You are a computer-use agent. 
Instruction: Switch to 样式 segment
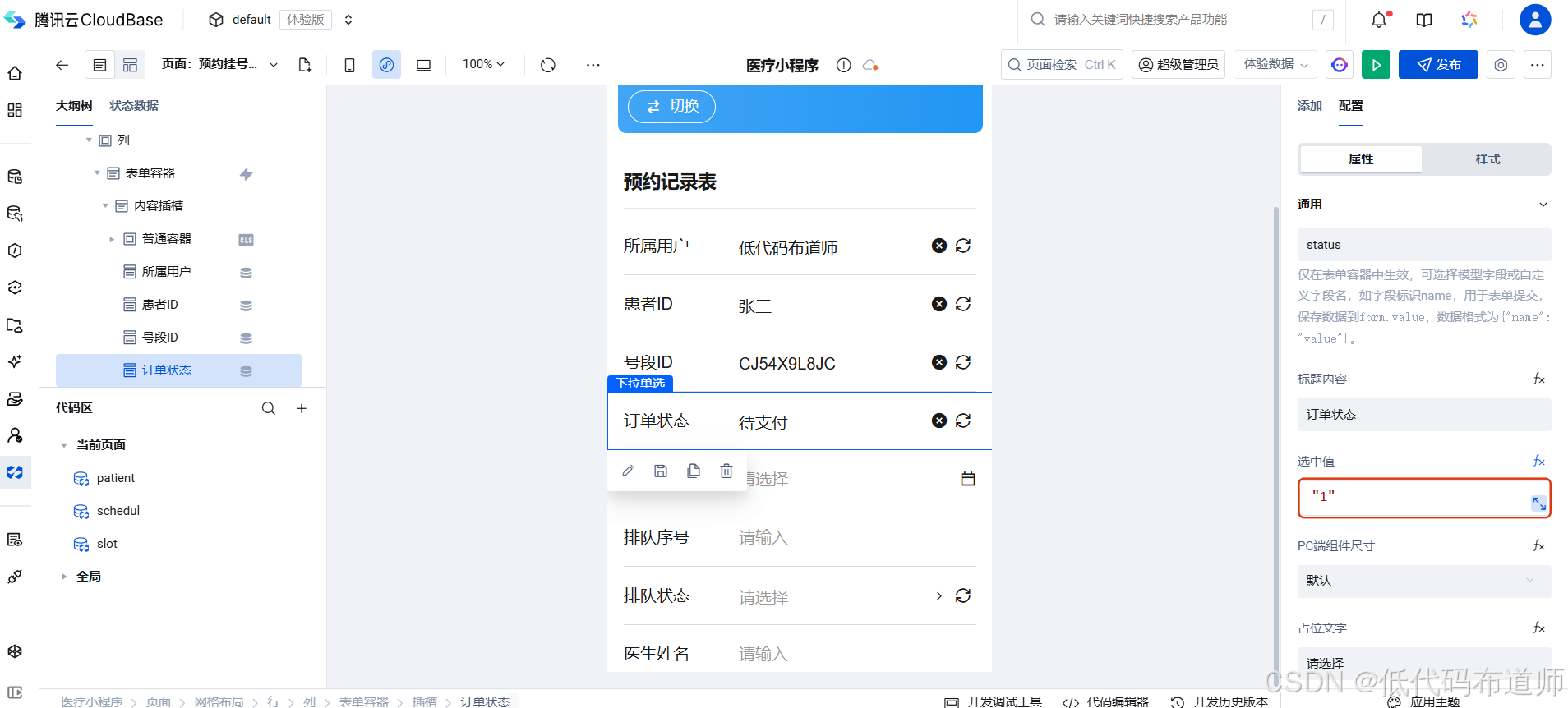click(1487, 159)
